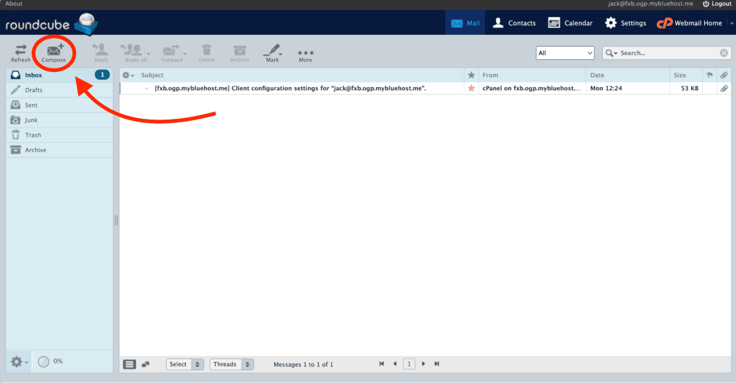Open the Reply all dropdown arrow

pos(149,54)
